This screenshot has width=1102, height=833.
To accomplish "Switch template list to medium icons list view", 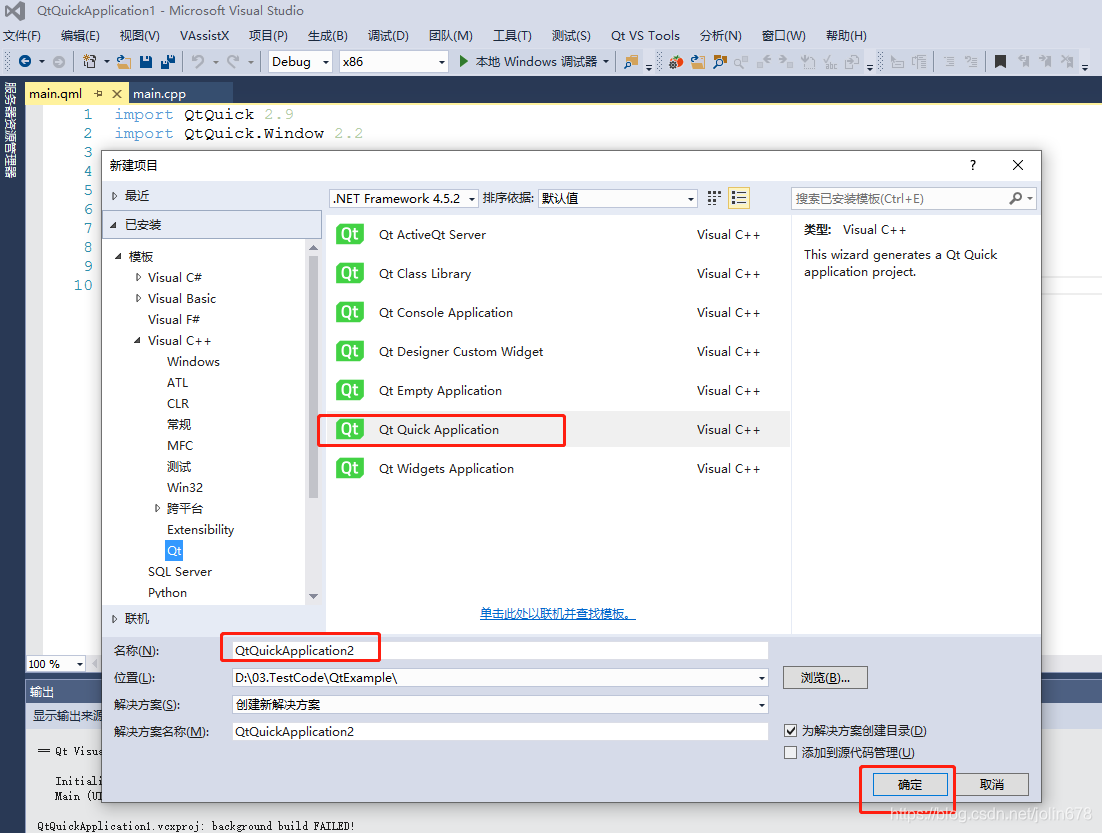I will coord(739,198).
